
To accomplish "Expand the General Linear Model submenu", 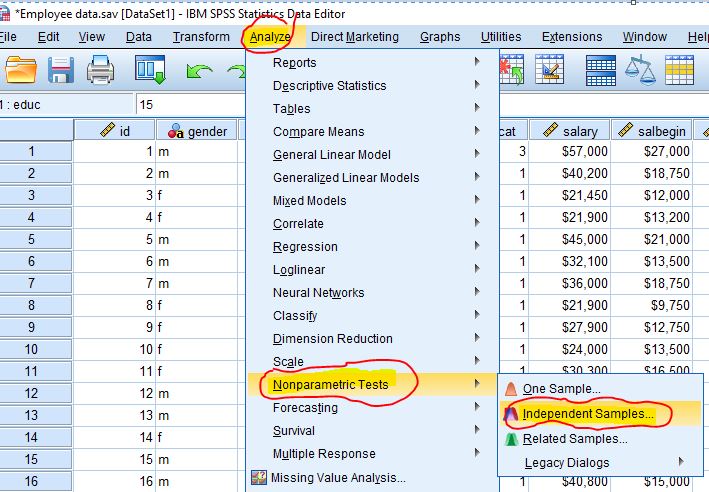I will tap(373, 155).
